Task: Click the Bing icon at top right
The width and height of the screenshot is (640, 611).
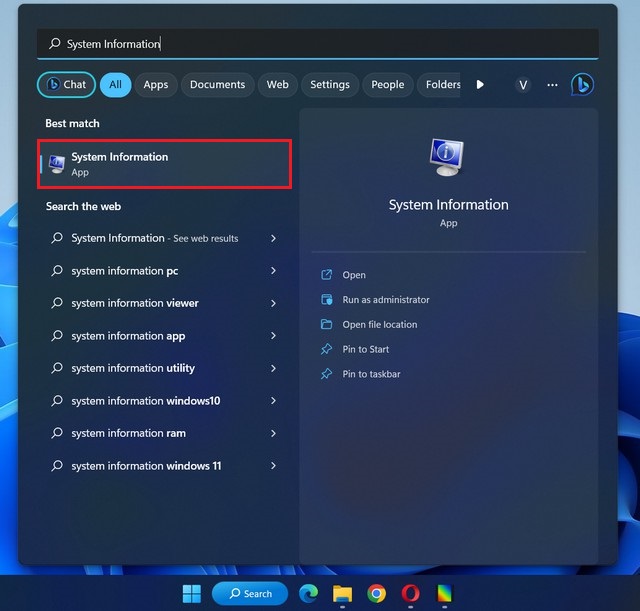Action: tap(582, 84)
